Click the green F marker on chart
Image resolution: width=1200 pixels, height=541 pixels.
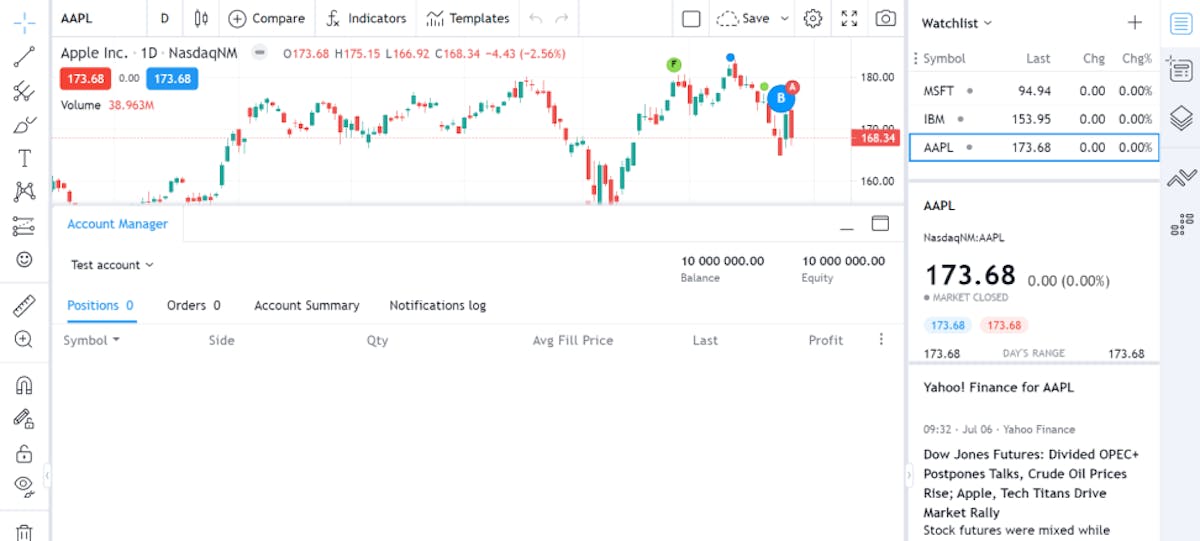[674, 65]
